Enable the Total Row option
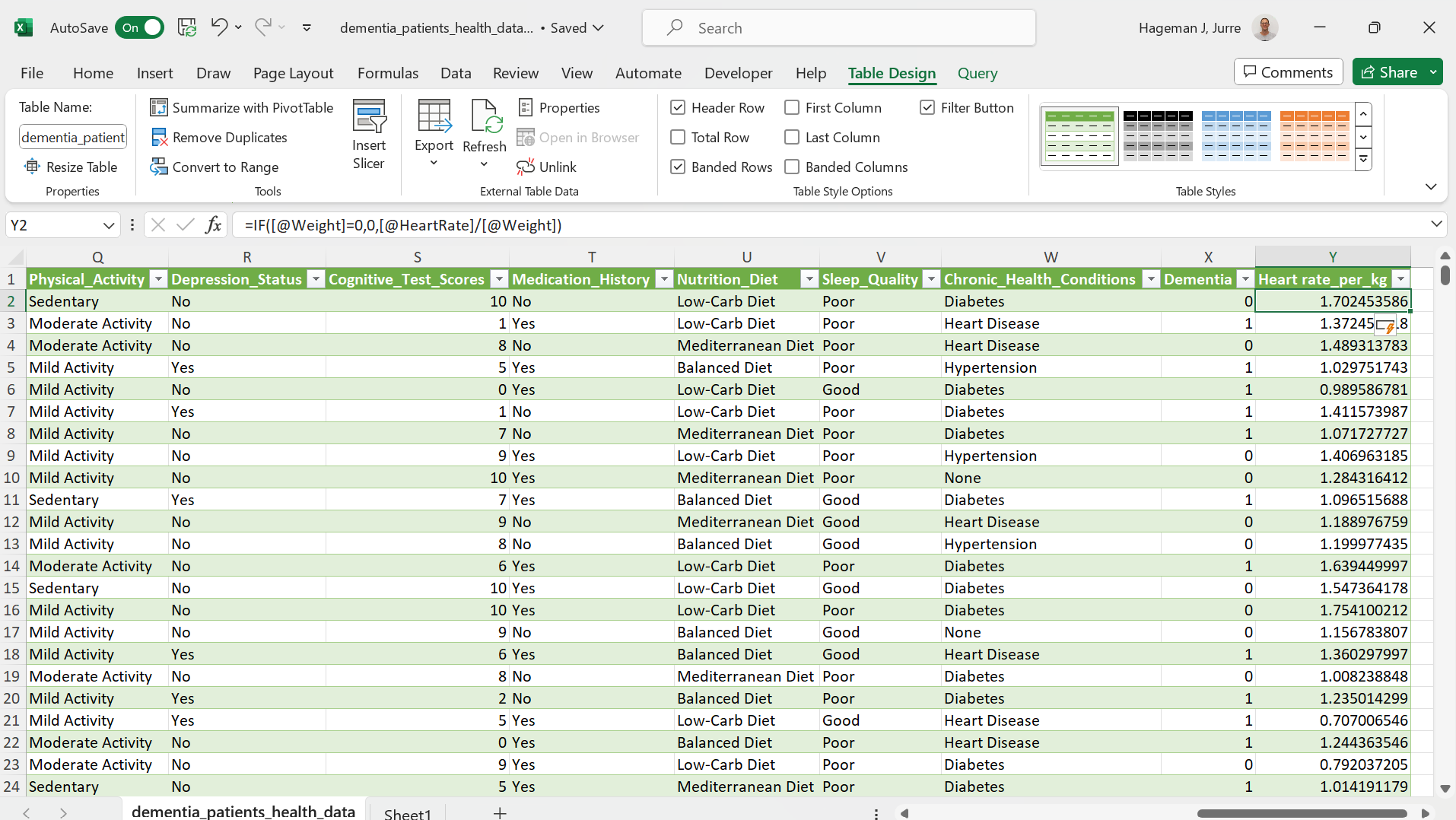The width and height of the screenshot is (1456, 820). [x=678, y=137]
